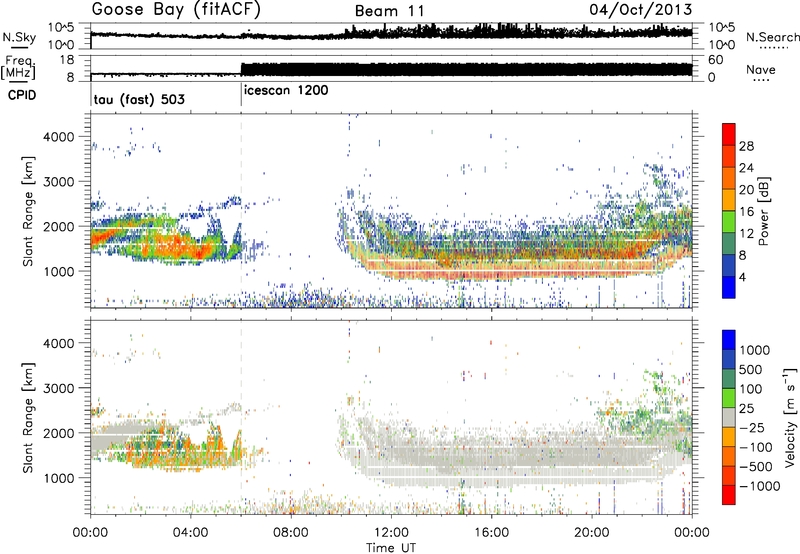The height and width of the screenshot is (554, 800).
Task: Click the 'Beam 11' header label
Action: tap(390, 11)
